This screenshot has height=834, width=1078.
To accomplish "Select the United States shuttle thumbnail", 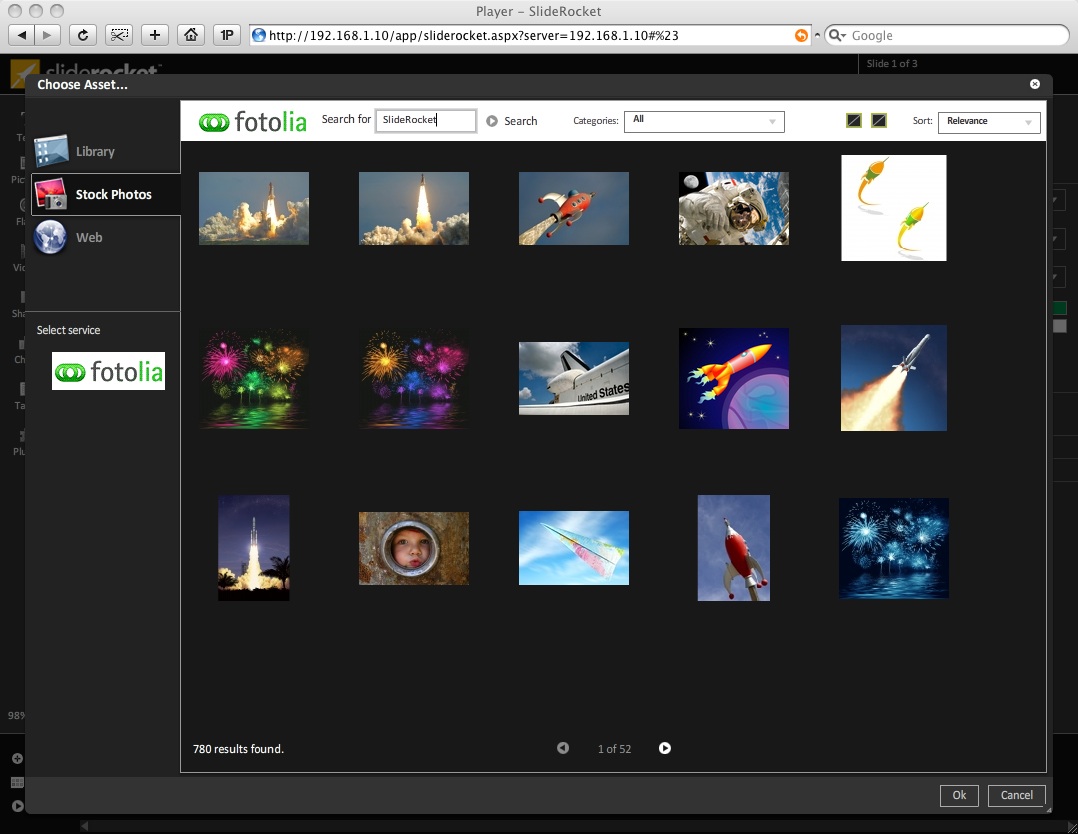I will click(x=574, y=378).
